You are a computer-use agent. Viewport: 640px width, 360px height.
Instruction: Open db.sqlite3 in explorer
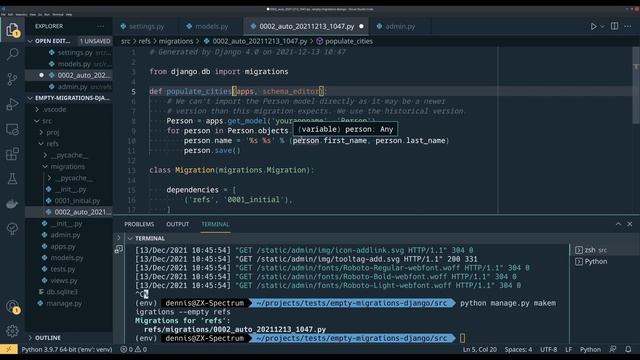[x=69, y=292]
